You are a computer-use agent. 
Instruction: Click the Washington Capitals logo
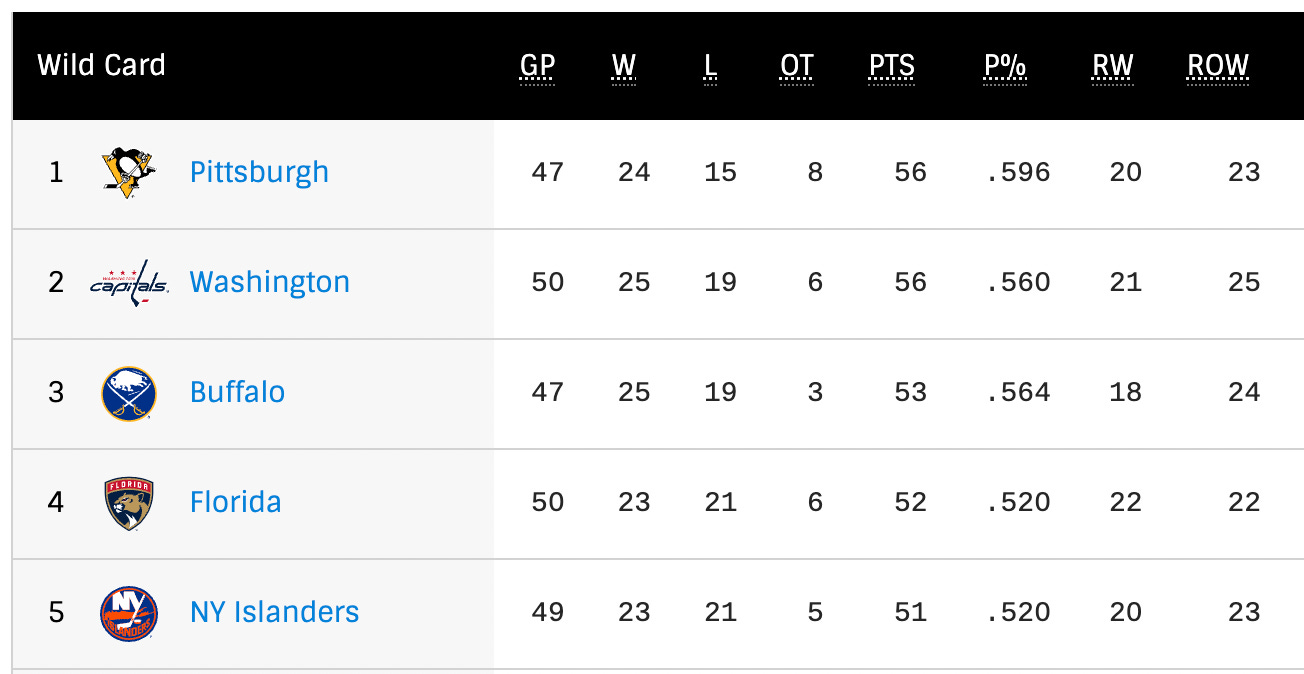coord(129,283)
